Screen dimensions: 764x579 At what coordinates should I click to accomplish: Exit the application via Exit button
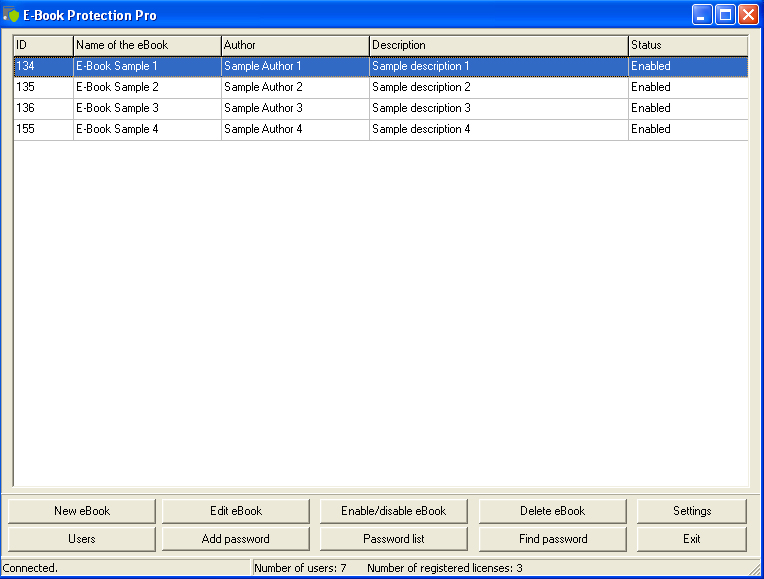691,539
